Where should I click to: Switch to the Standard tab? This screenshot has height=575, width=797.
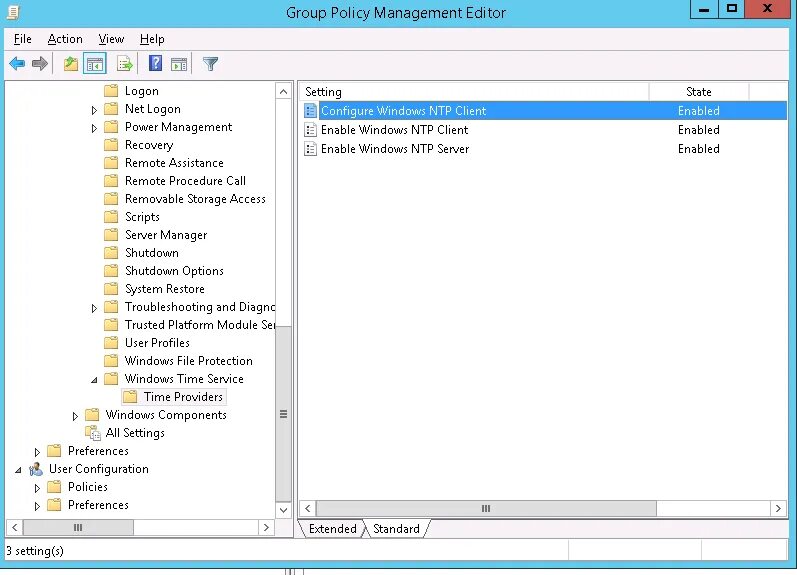coord(396,529)
